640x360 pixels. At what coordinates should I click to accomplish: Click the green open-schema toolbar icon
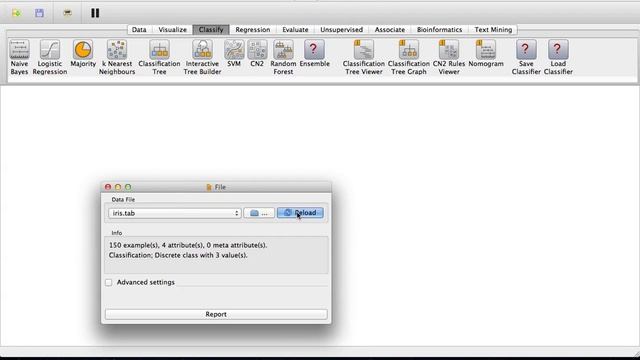[x=16, y=13]
